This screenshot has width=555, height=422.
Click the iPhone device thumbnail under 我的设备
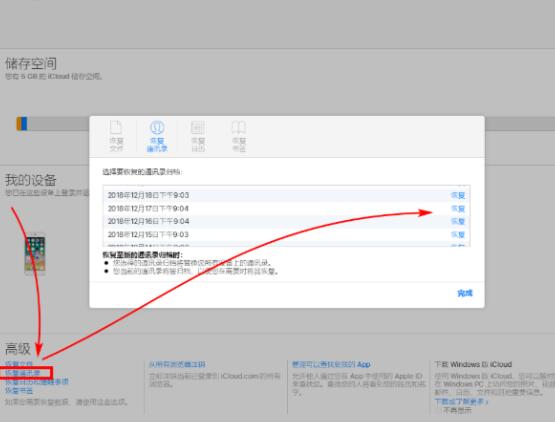(x=35, y=254)
